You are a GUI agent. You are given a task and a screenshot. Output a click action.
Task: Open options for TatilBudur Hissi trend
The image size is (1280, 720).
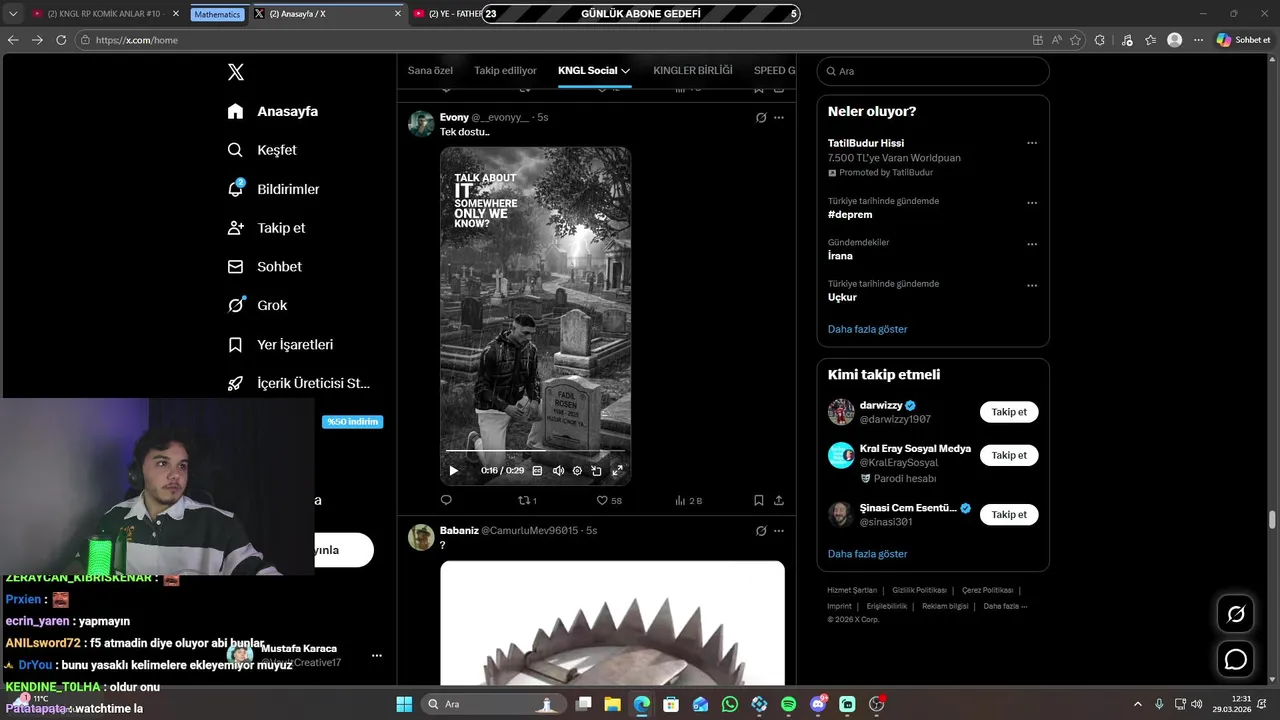pos(1032,143)
